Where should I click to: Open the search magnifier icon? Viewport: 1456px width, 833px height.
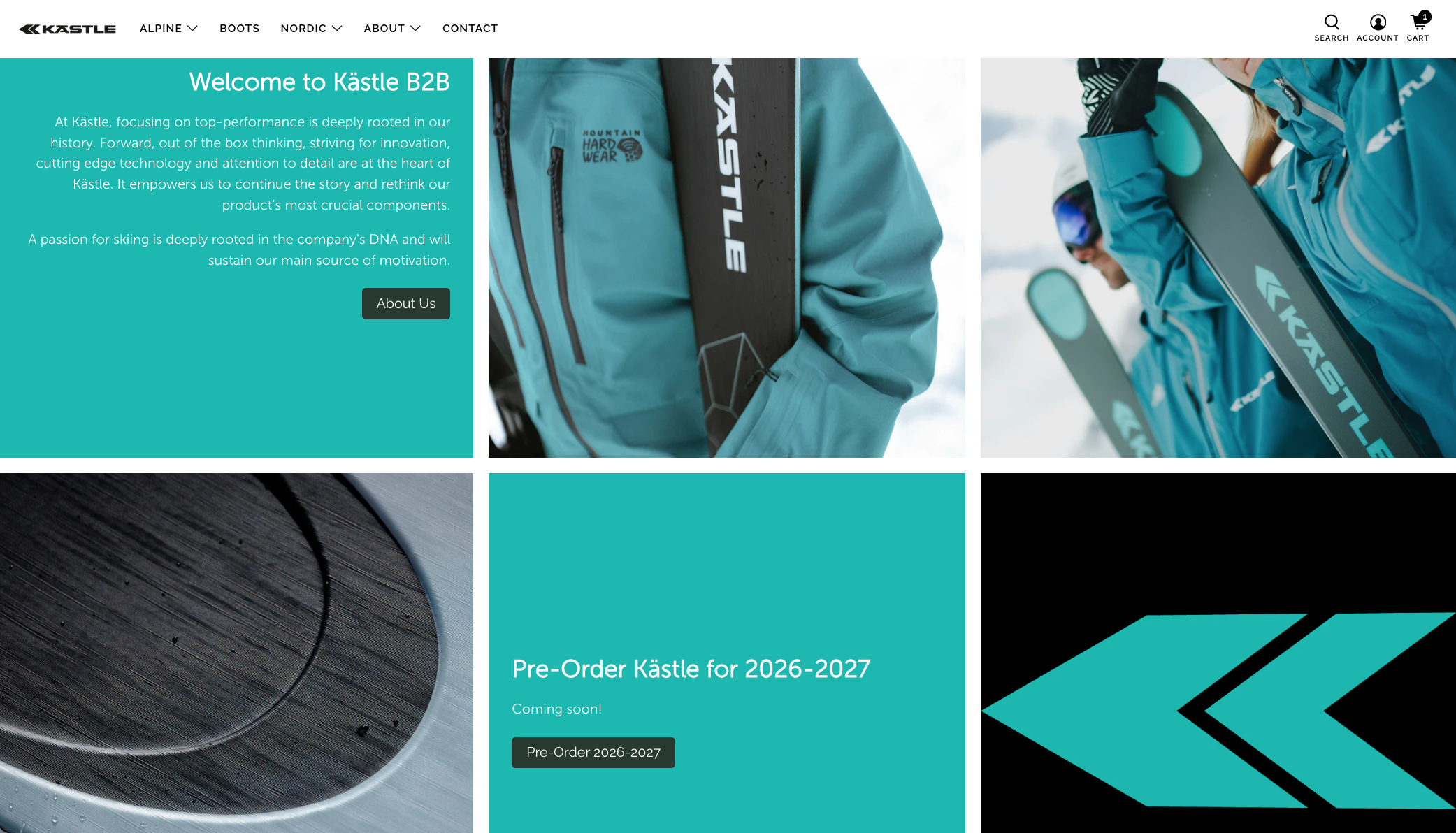click(1332, 22)
